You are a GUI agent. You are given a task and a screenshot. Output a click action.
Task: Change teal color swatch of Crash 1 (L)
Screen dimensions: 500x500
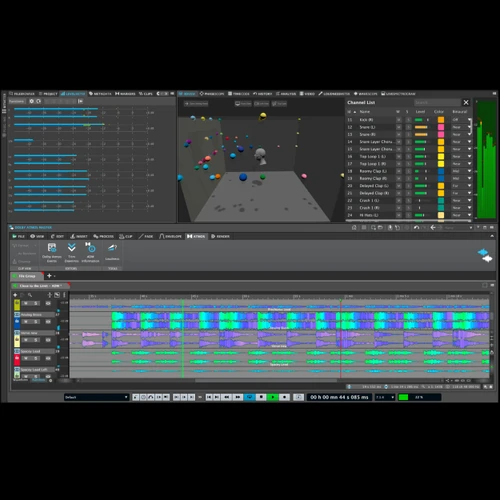[441, 200]
